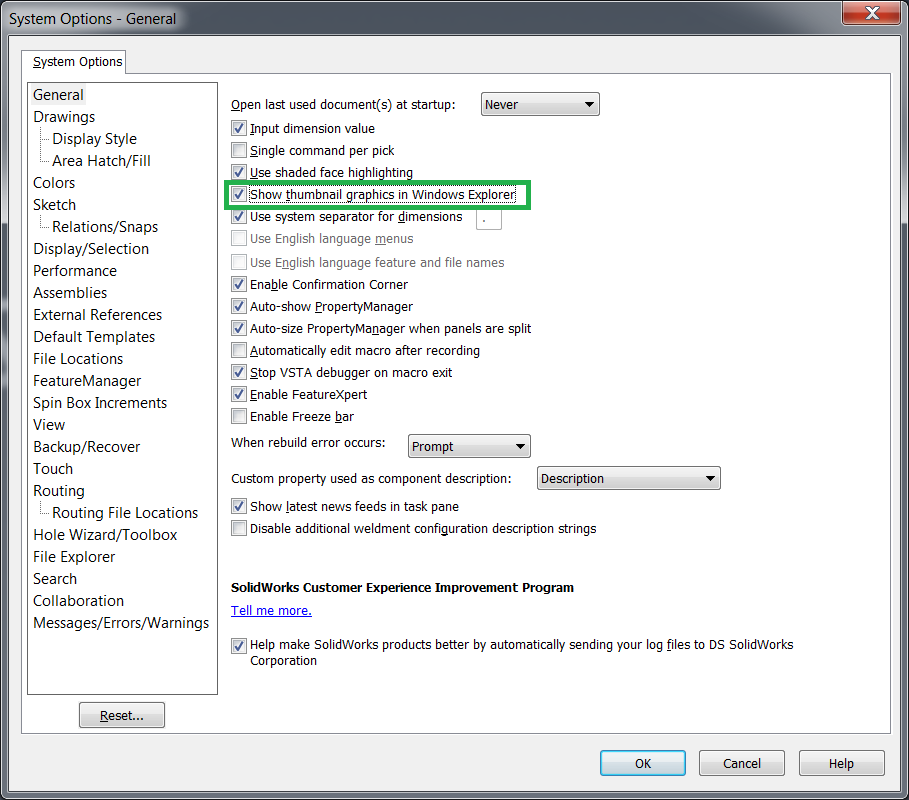Follow the Tell me more link
This screenshot has height=800, width=909.
pyautogui.click(x=271, y=610)
